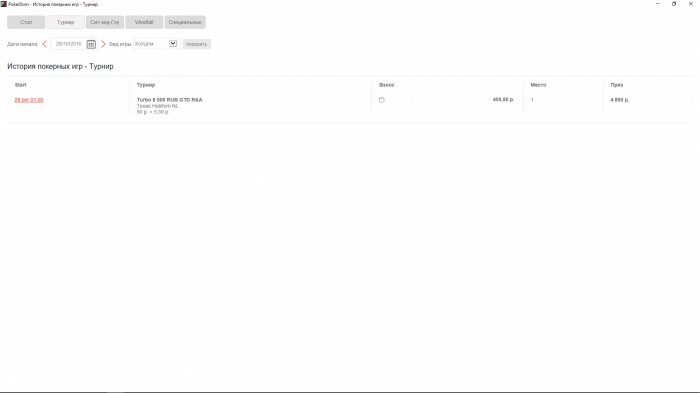Screen dimensions: 700x393
Task: Select the Turbo 8 000 RUB GTD R&A row
Action: 350,105
